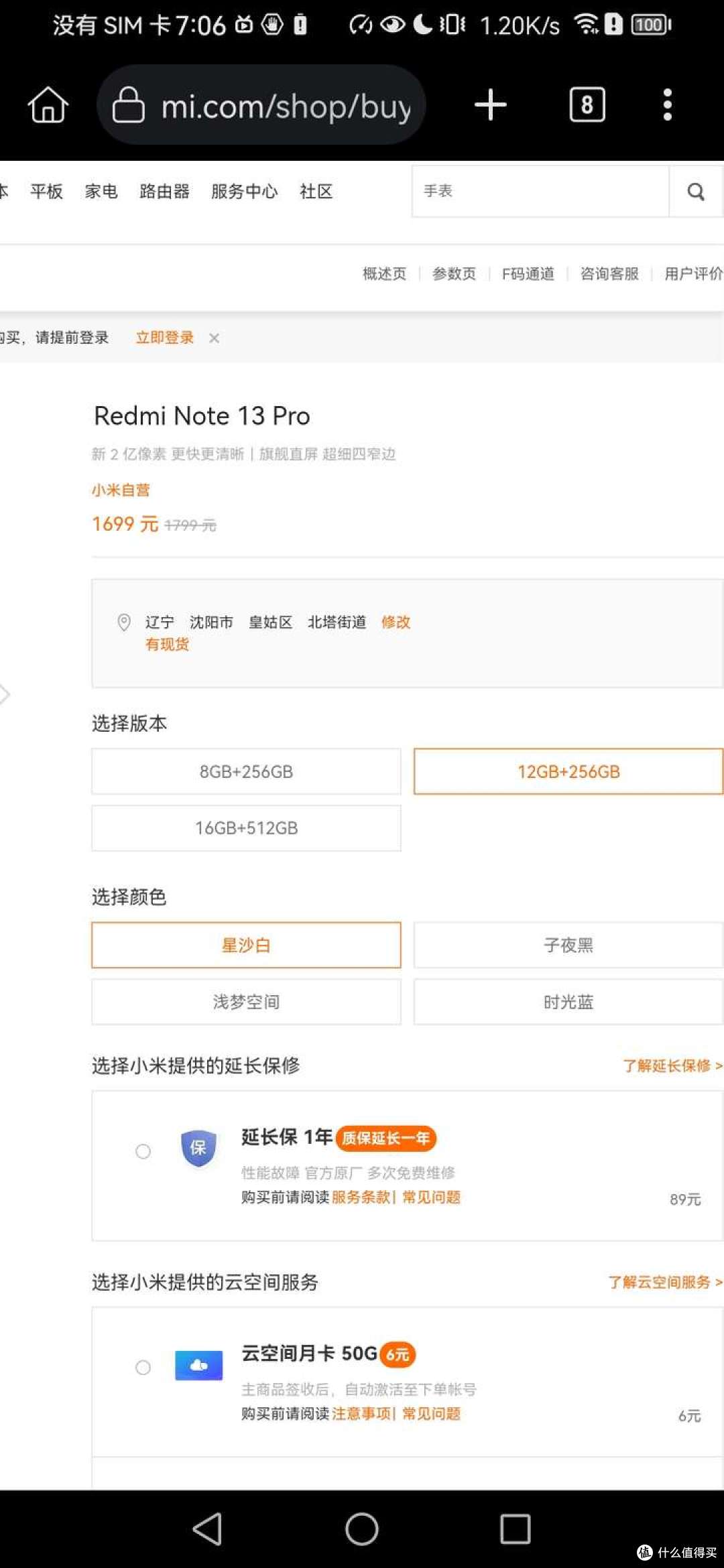Open the 家电 navigation item
724x1568 pixels.
pyautogui.click(x=101, y=192)
